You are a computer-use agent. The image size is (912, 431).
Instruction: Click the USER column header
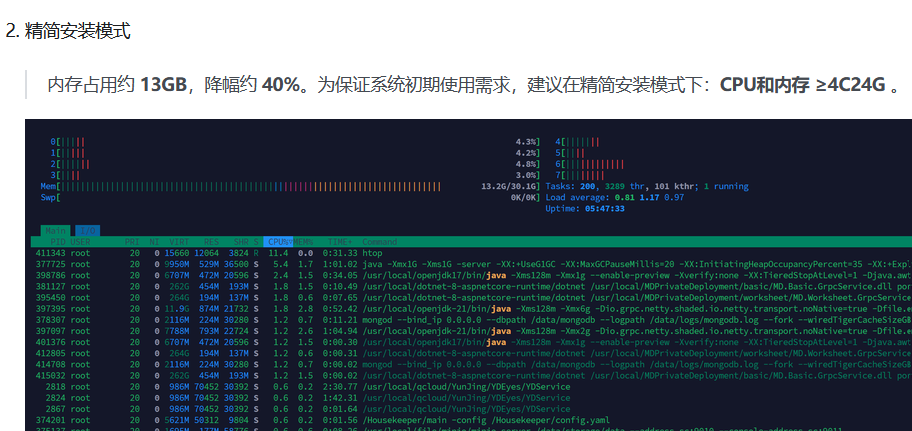[80, 241]
